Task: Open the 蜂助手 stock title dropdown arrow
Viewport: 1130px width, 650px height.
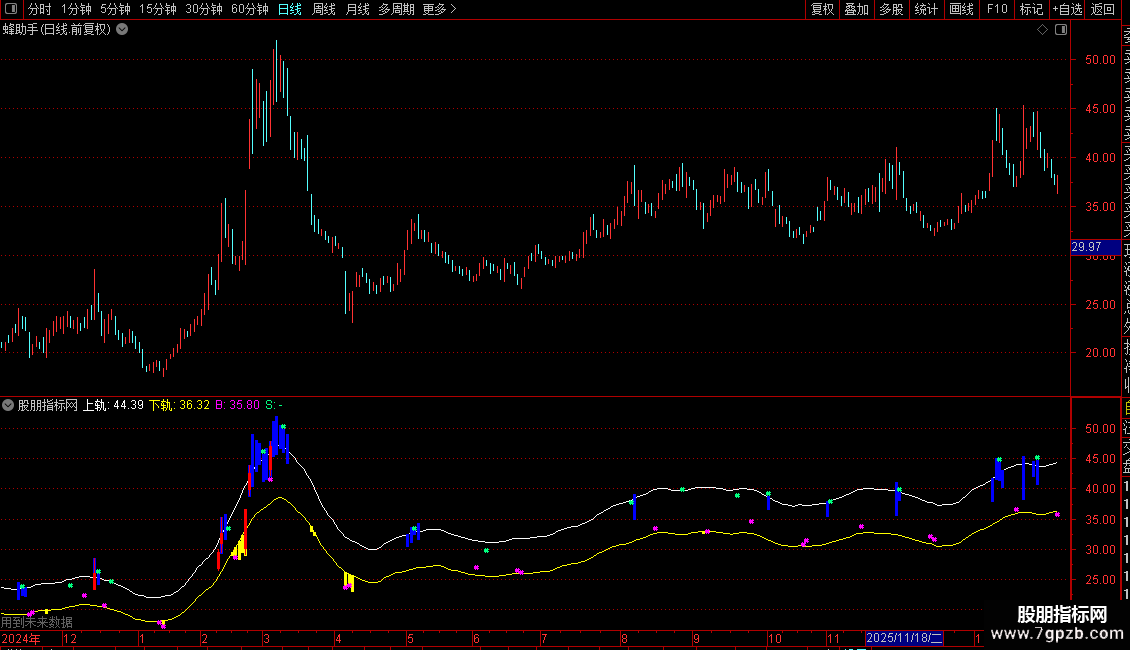Action: (x=123, y=30)
